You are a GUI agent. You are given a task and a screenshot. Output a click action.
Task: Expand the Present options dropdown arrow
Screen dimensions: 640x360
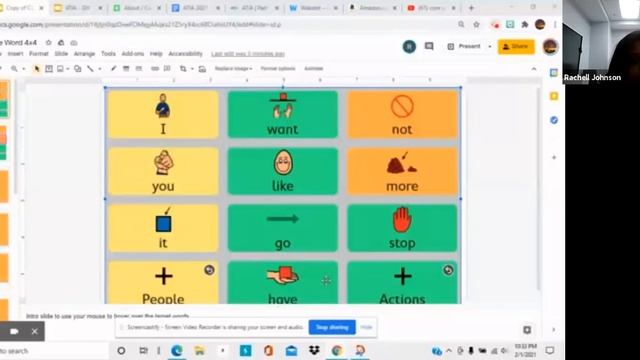(490, 47)
